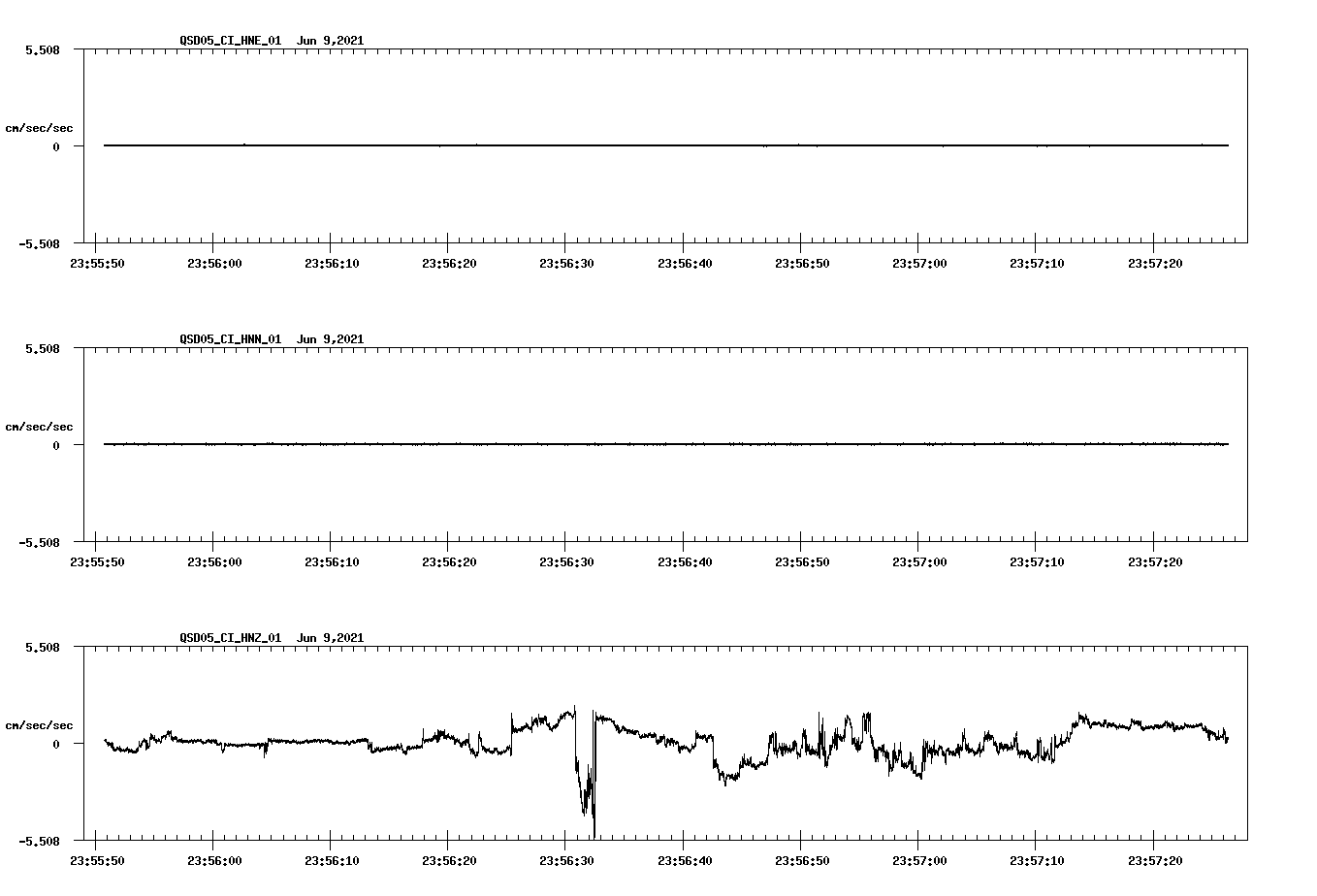Image resolution: width=1317 pixels, height=896 pixels.
Task: Click the -5.508 minimum label on HNN plot
Action: (x=40, y=542)
